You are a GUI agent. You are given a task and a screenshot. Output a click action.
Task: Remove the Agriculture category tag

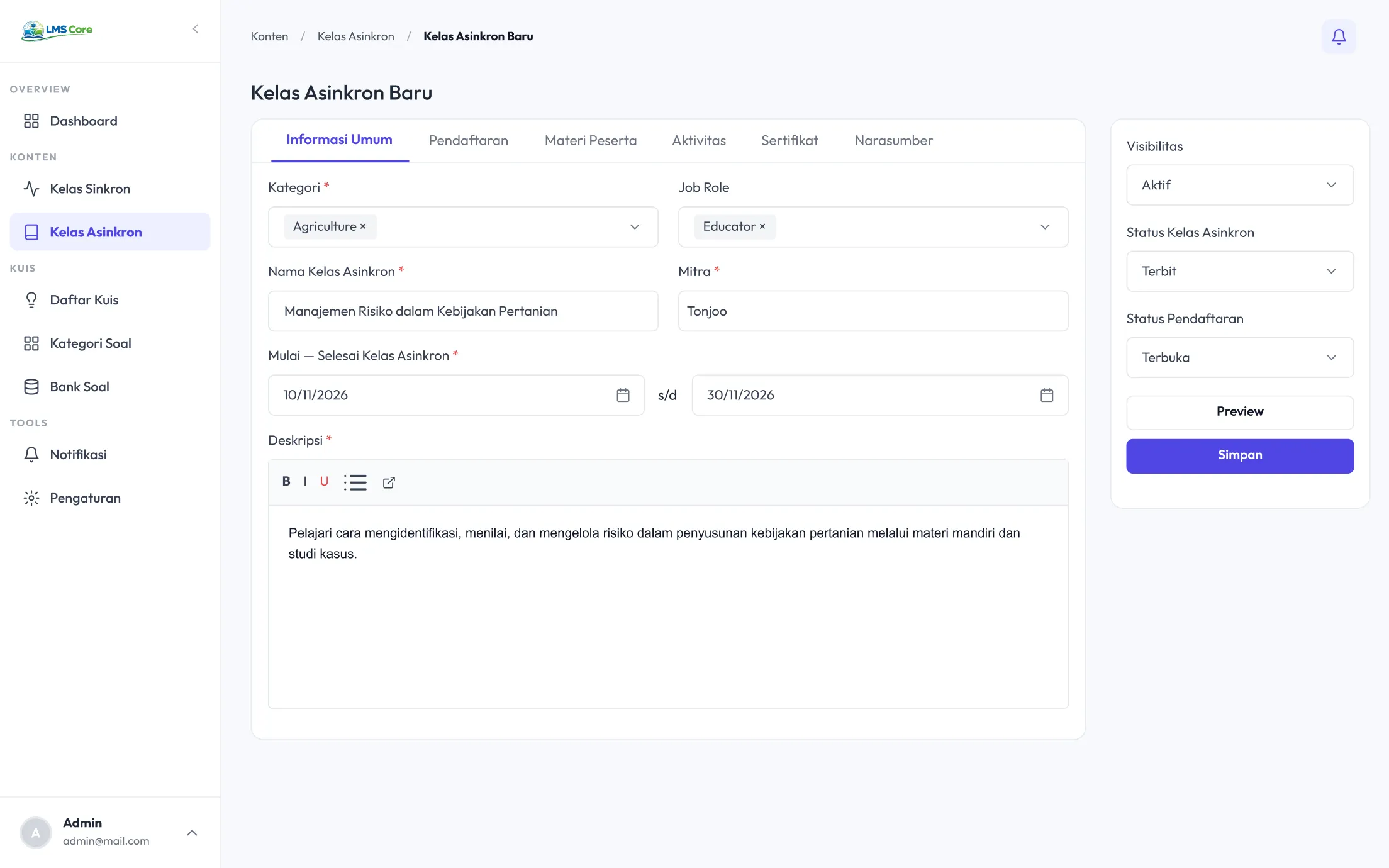[363, 226]
